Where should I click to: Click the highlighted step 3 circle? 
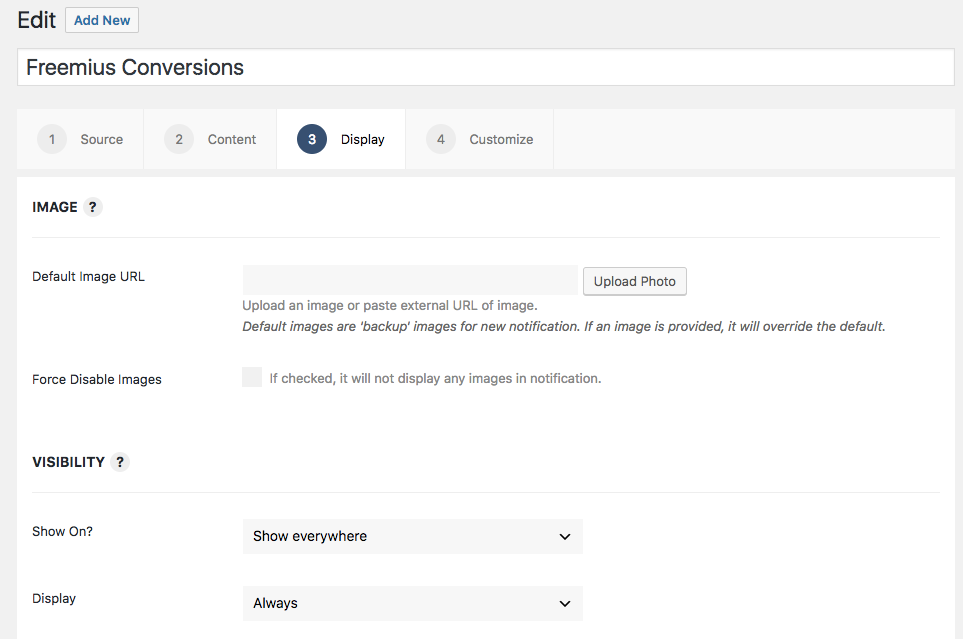pyautogui.click(x=312, y=139)
